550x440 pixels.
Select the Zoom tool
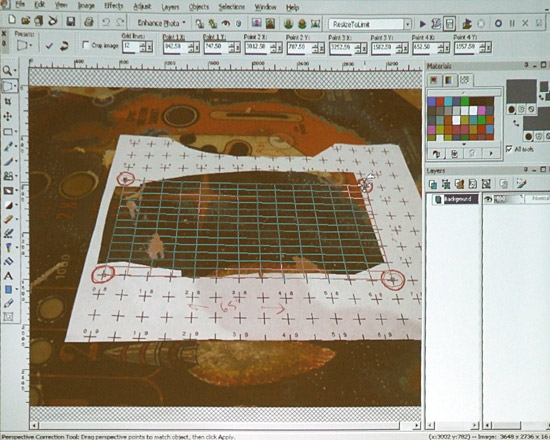(7, 71)
